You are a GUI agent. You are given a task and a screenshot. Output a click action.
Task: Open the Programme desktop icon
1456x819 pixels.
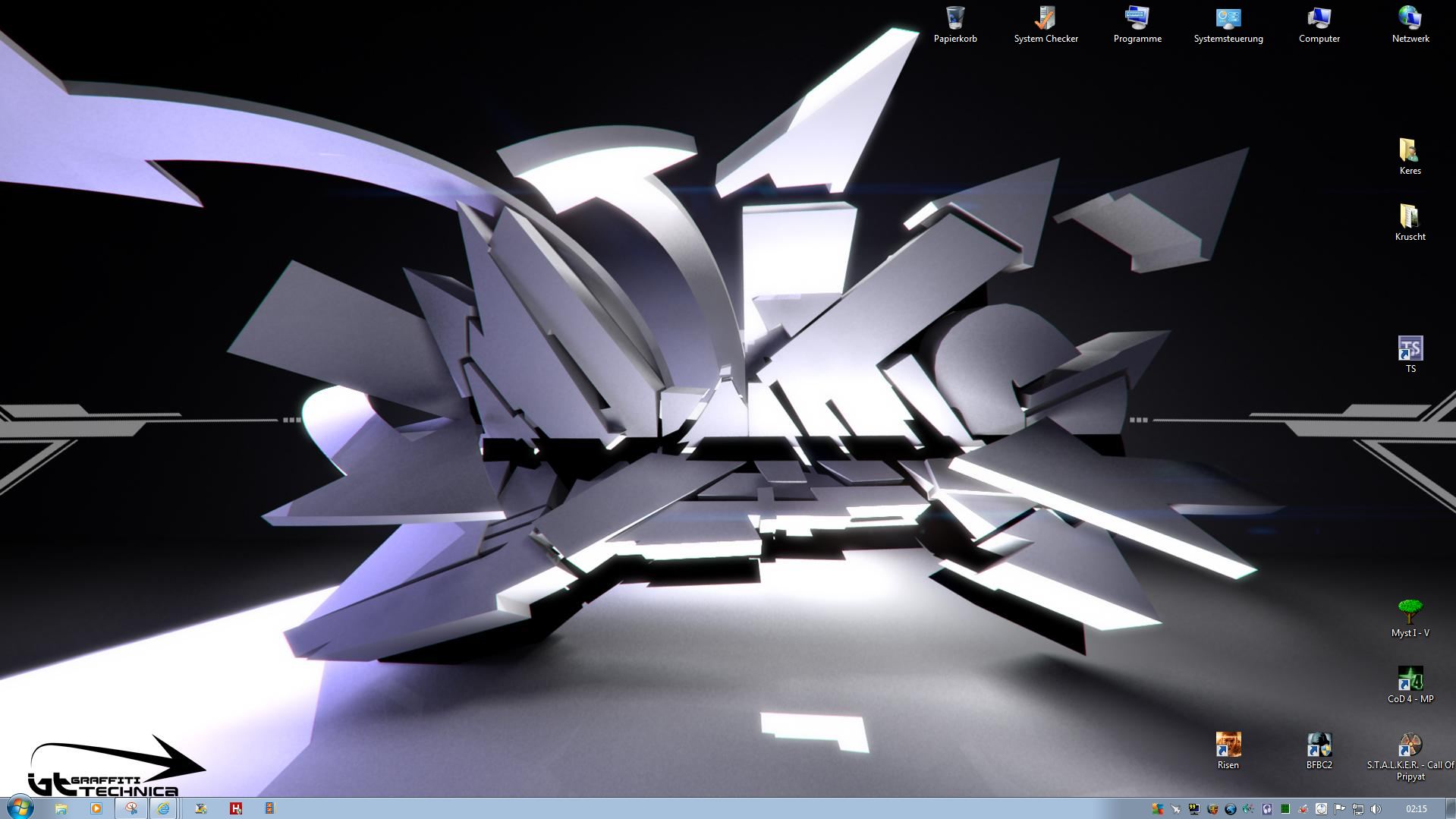click(x=1137, y=25)
